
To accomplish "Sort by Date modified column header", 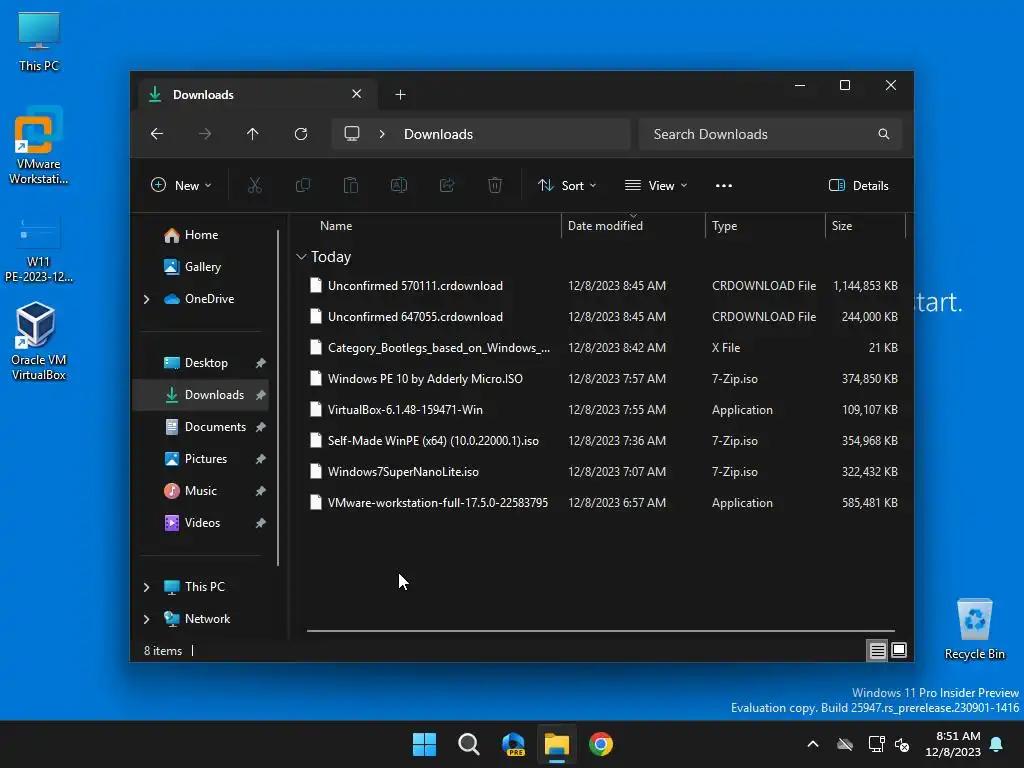I will [x=633, y=226].
